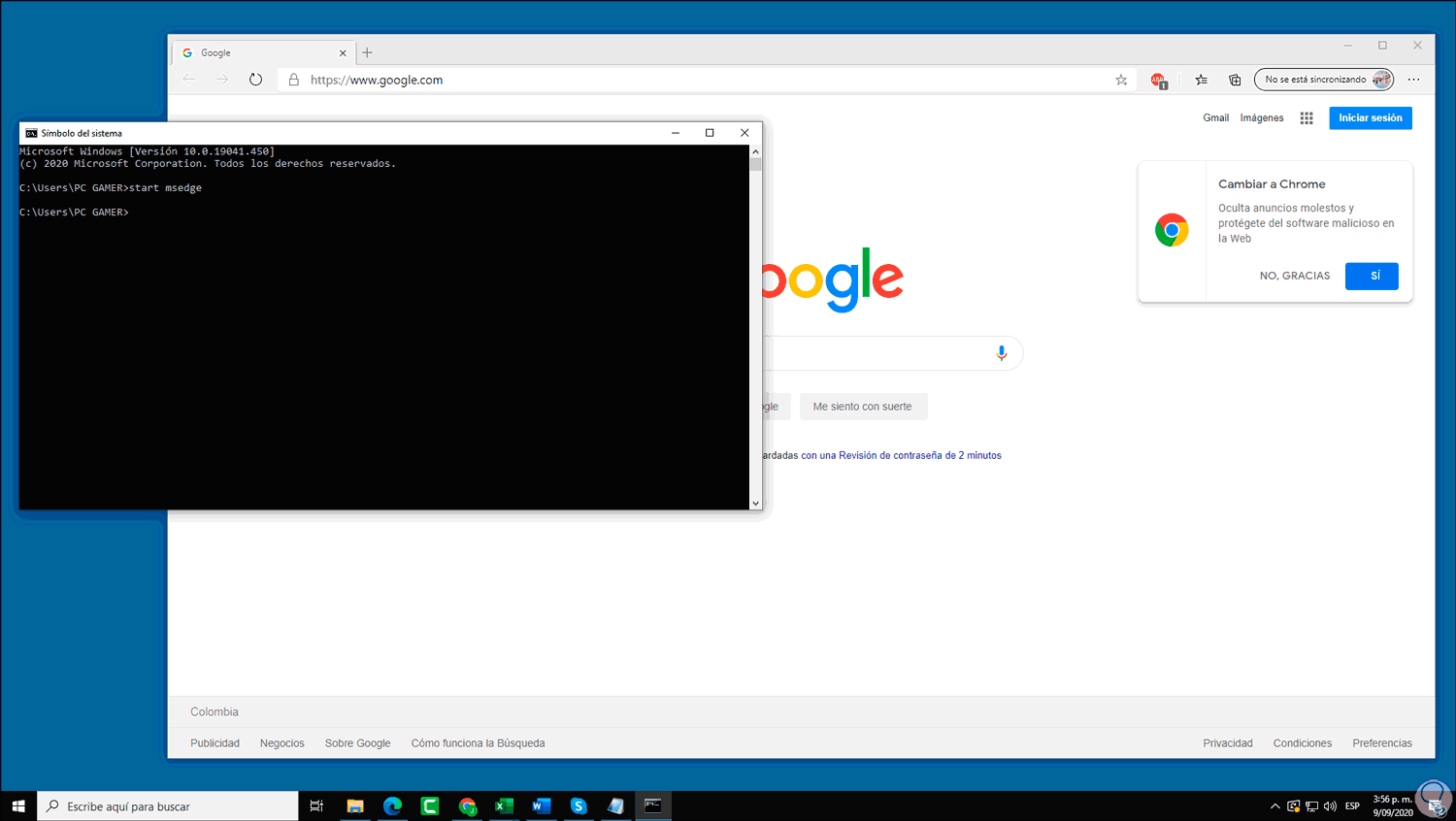Close the Símbolo del sistema window

coord(745,133)
